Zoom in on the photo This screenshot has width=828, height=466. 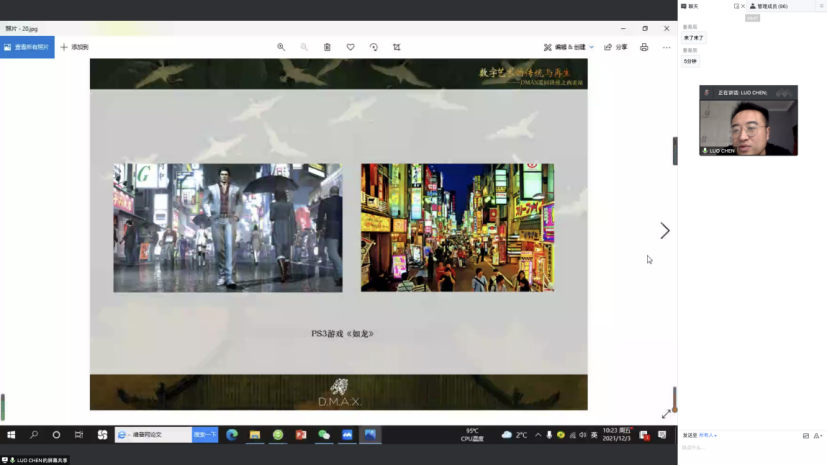coord(281,47)
